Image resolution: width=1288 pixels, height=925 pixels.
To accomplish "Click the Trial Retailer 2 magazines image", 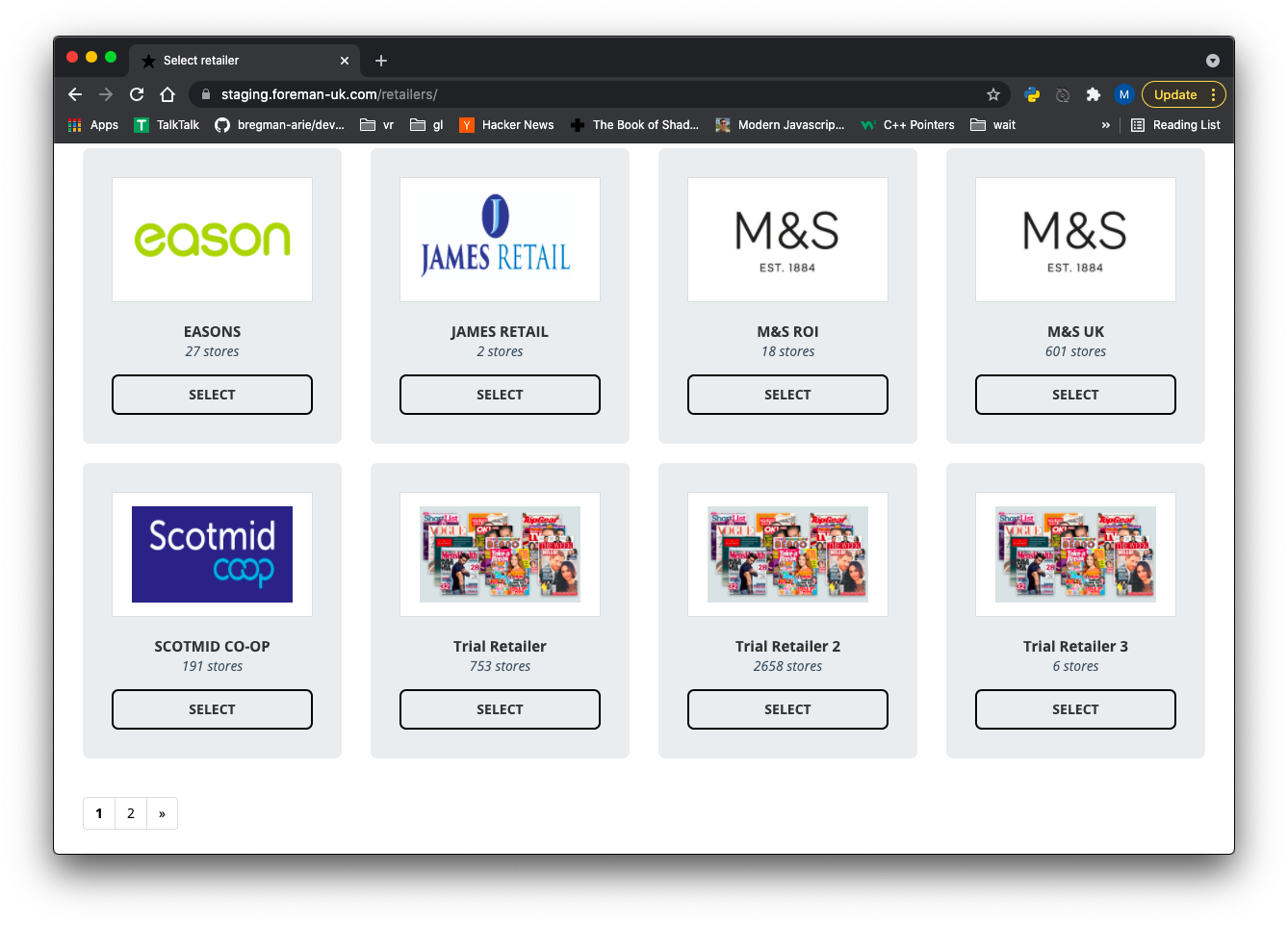I will click(787, 554).
